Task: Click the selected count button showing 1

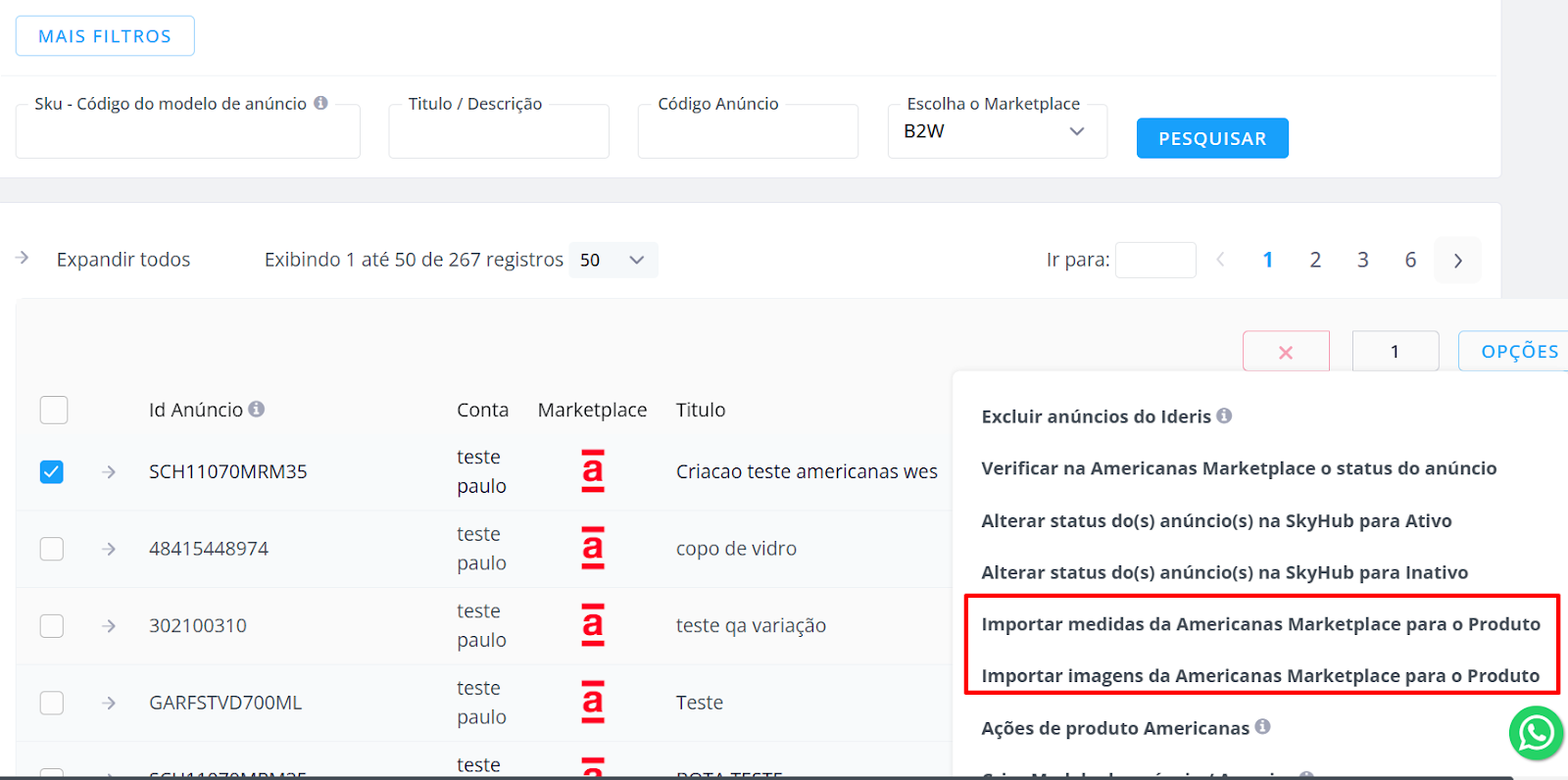Action: point(1395,352)
